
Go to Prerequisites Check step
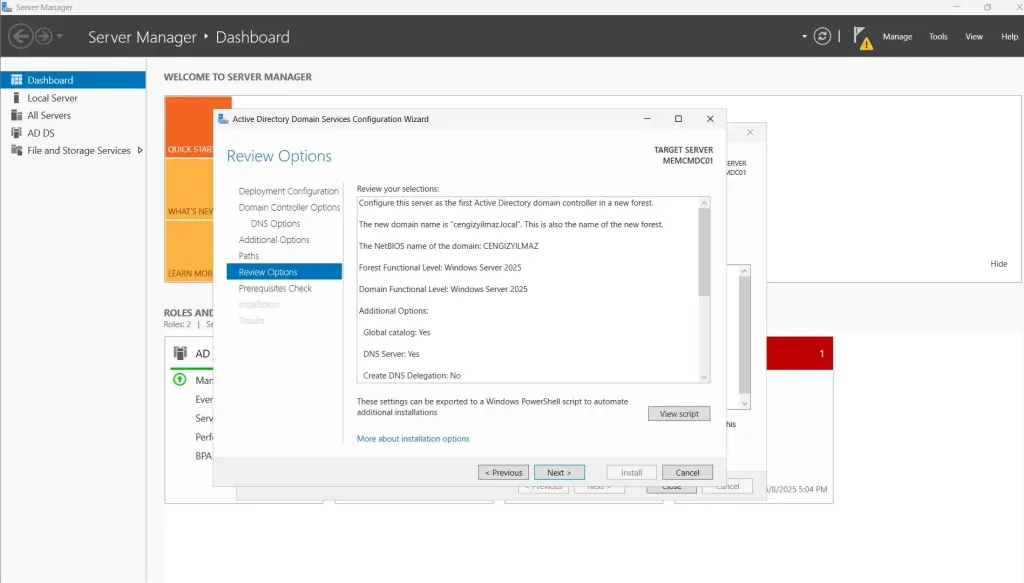pos(275,289)
